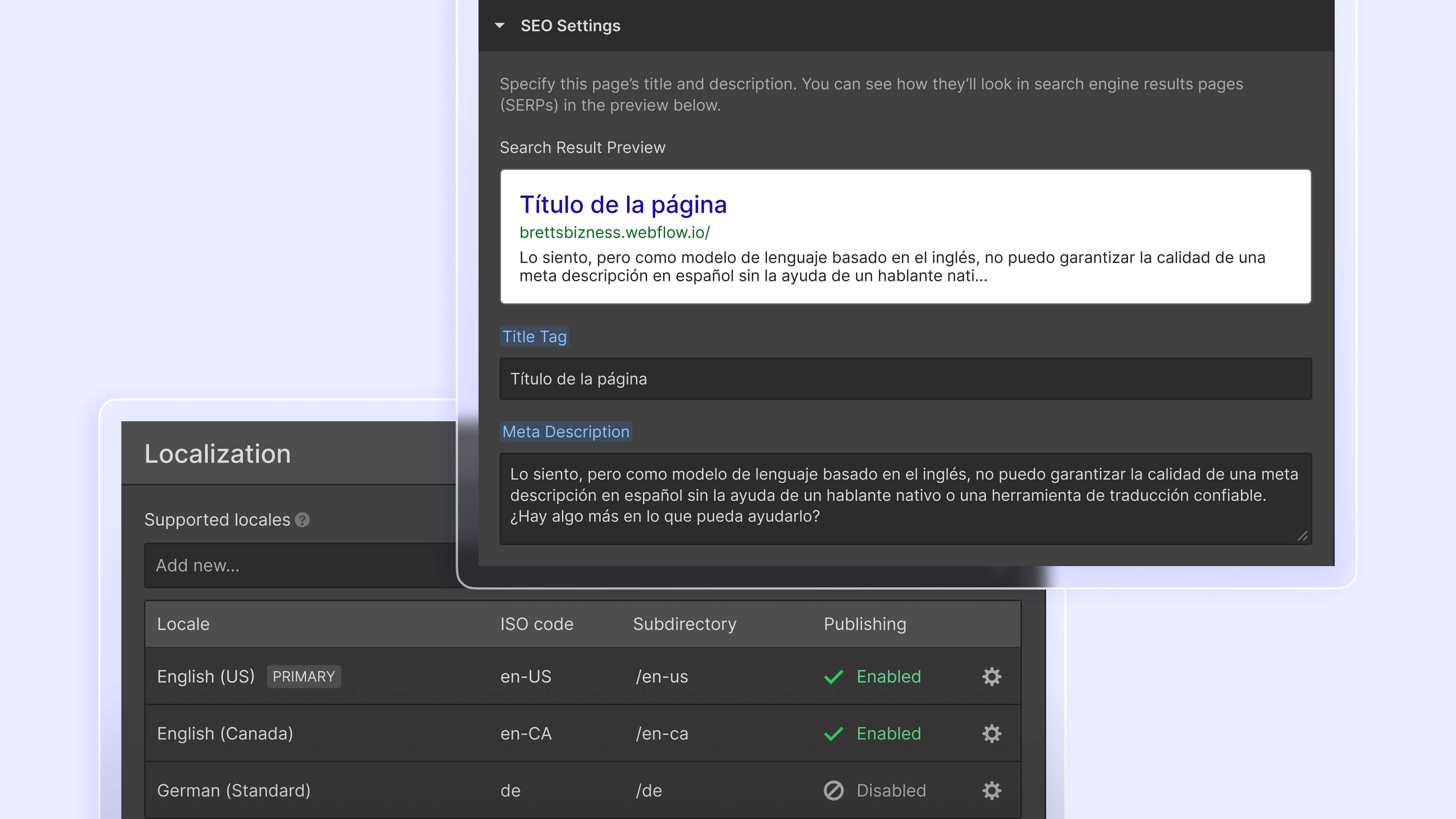The image size is (1456, 819).
Task: Click the green check icon for English (Canada)
Action: tap(834, 734)
